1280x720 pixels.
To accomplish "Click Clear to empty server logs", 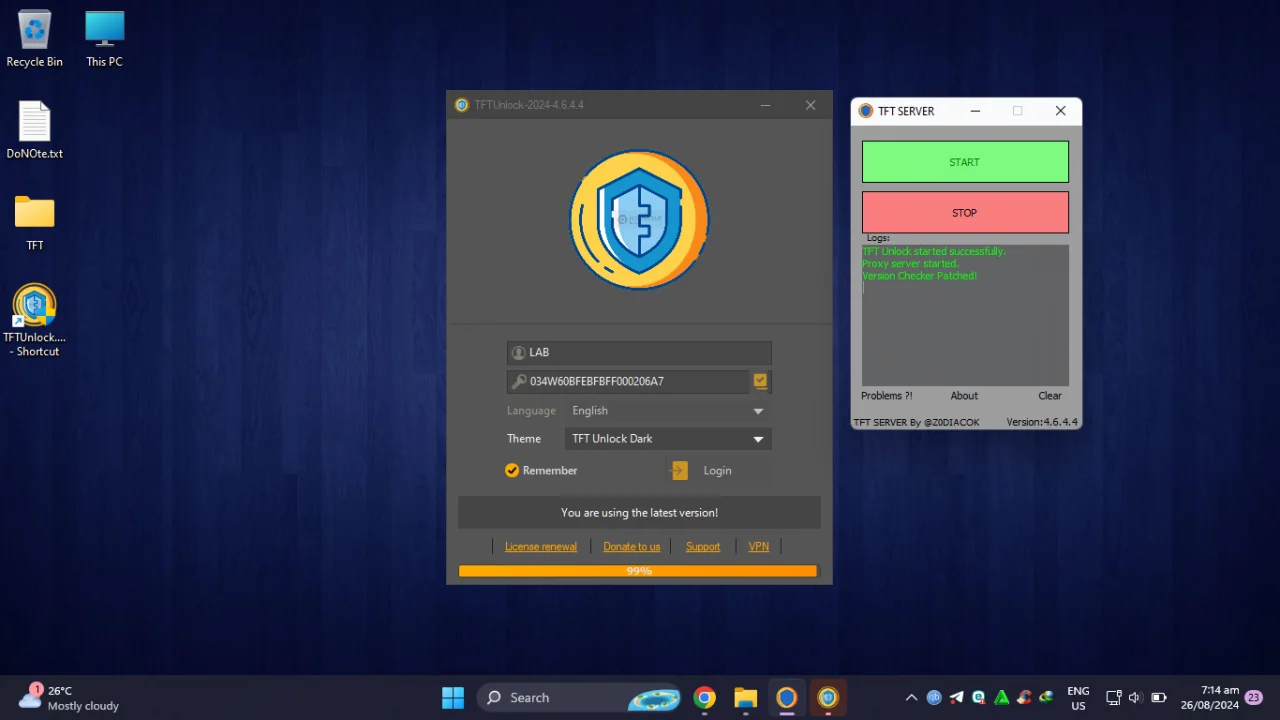I will click(x=1050, y=396).
